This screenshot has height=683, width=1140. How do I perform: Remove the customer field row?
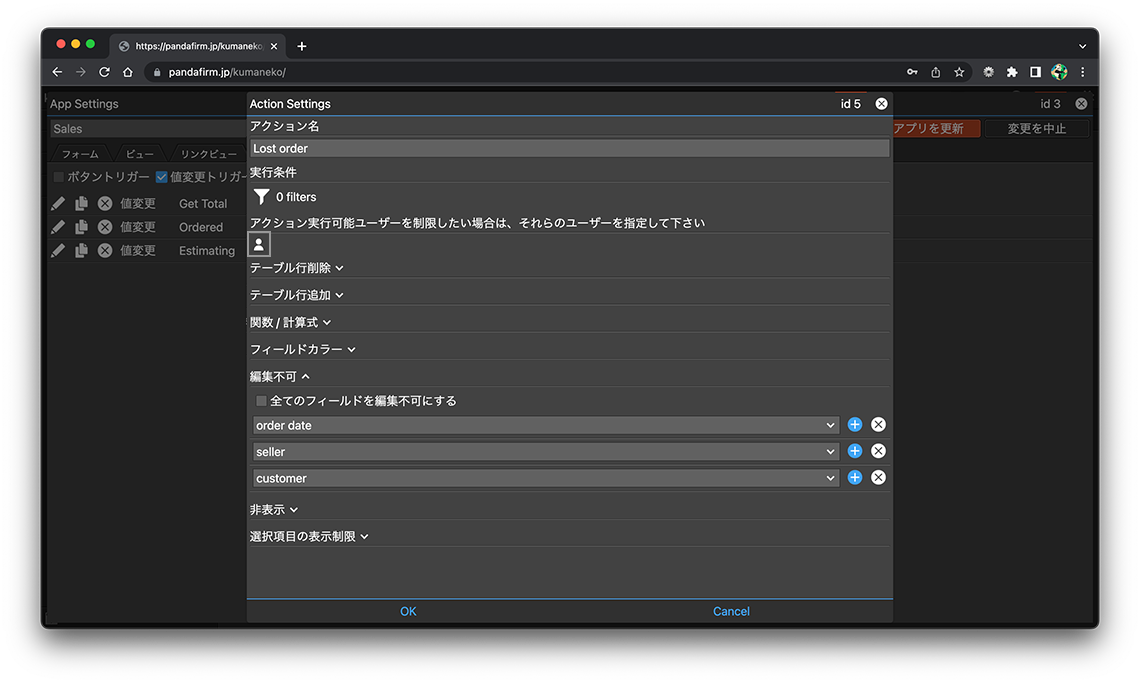(x=878, y=478)
